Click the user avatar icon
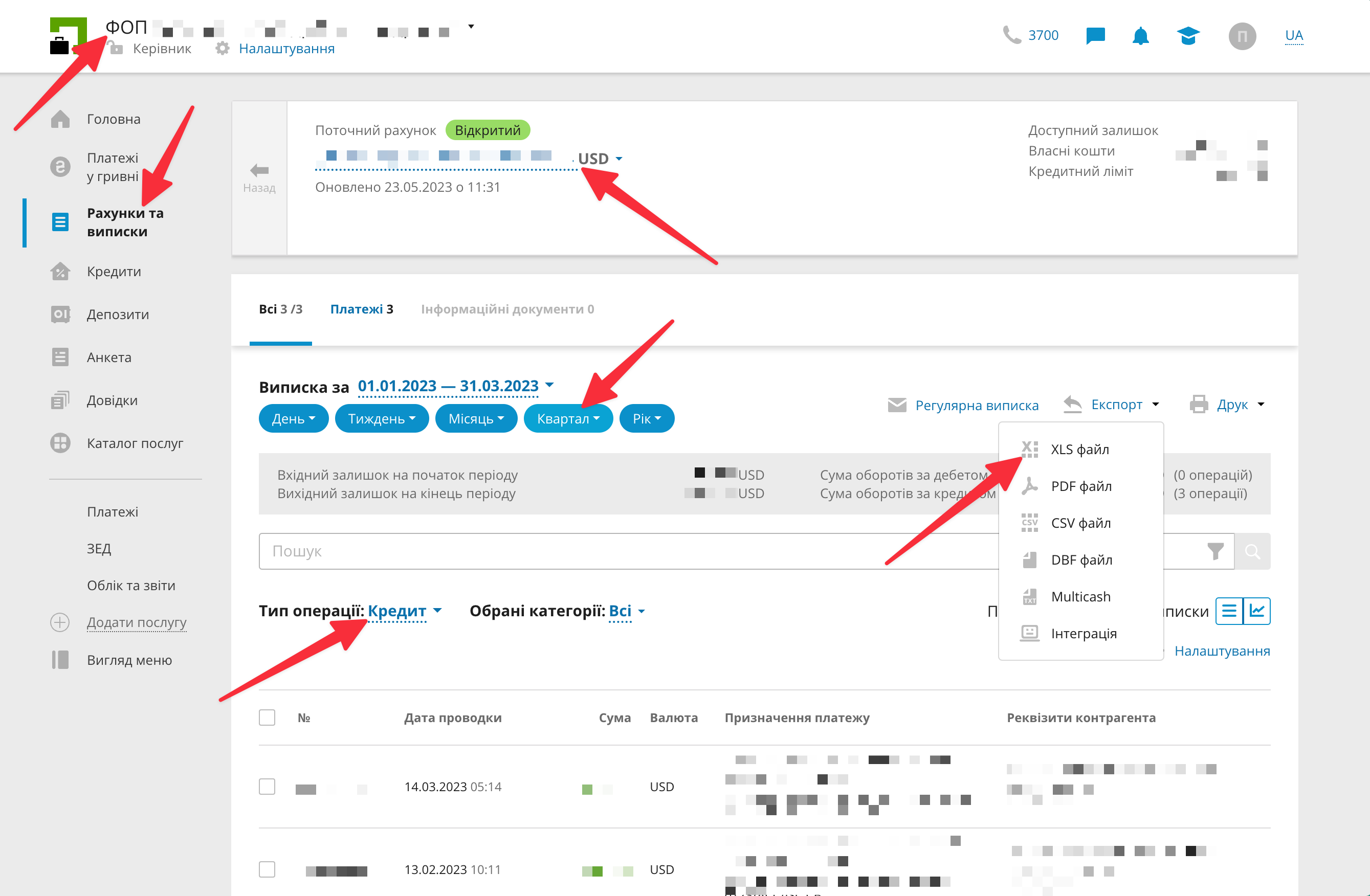 pyautogui.click(x=1242, y=36)
